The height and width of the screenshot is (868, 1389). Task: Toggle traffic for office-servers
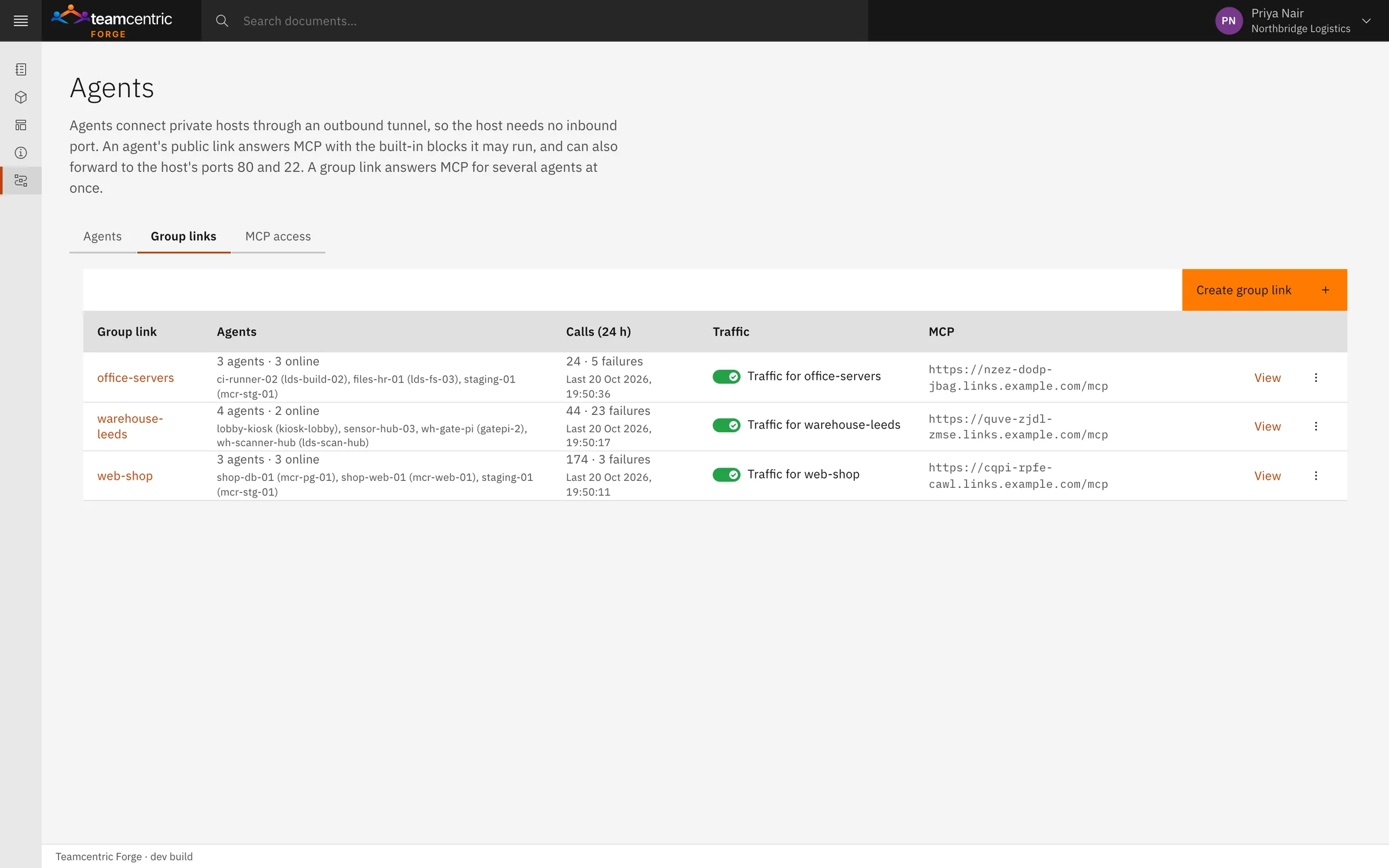726,377
